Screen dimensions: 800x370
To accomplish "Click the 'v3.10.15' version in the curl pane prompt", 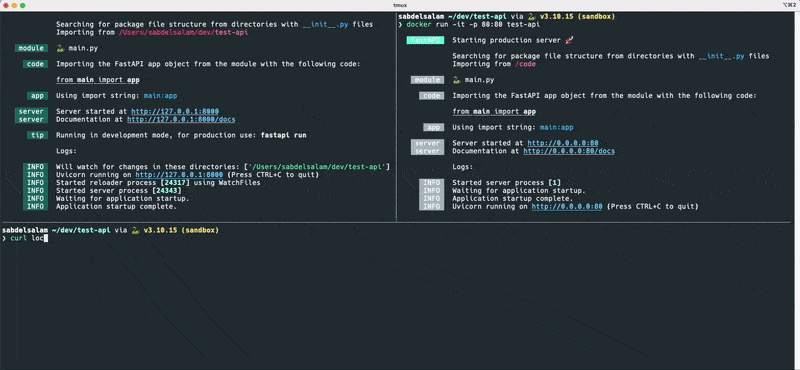I will point(160,231).
